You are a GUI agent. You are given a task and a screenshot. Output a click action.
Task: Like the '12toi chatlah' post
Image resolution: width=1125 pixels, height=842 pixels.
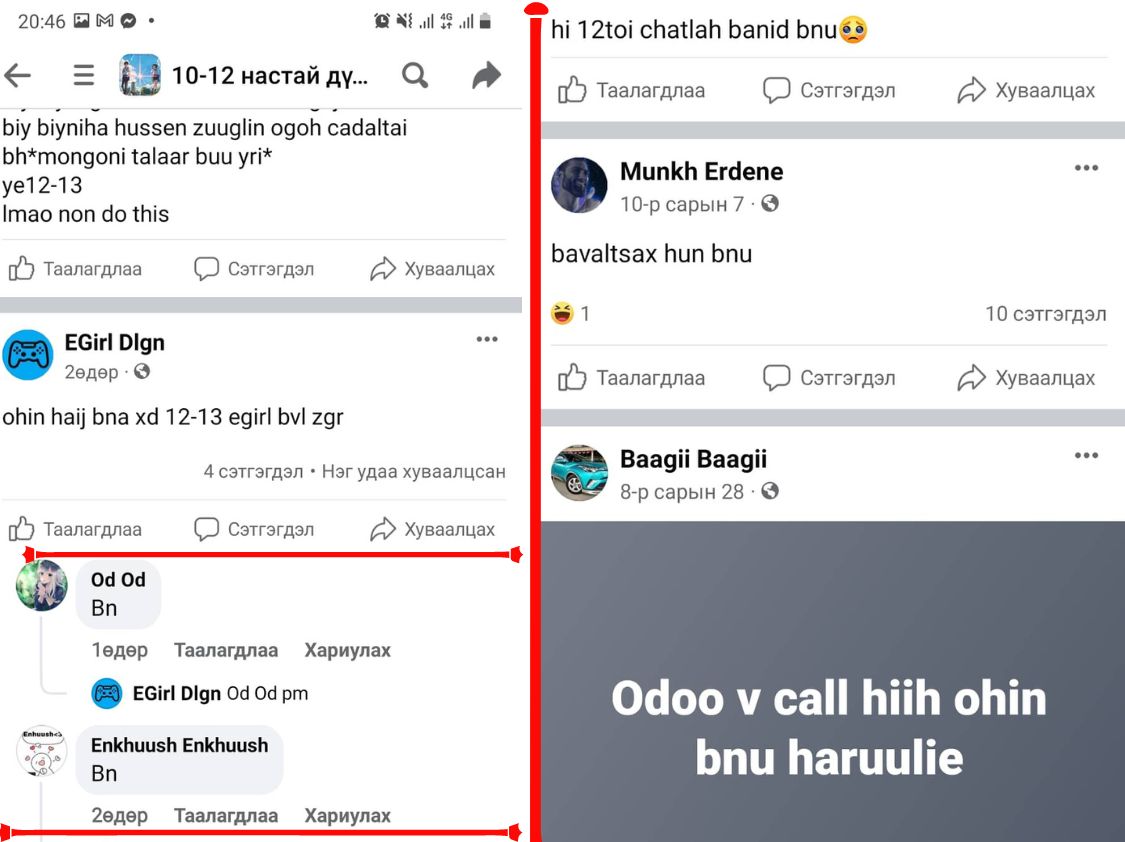pos(631,90)
